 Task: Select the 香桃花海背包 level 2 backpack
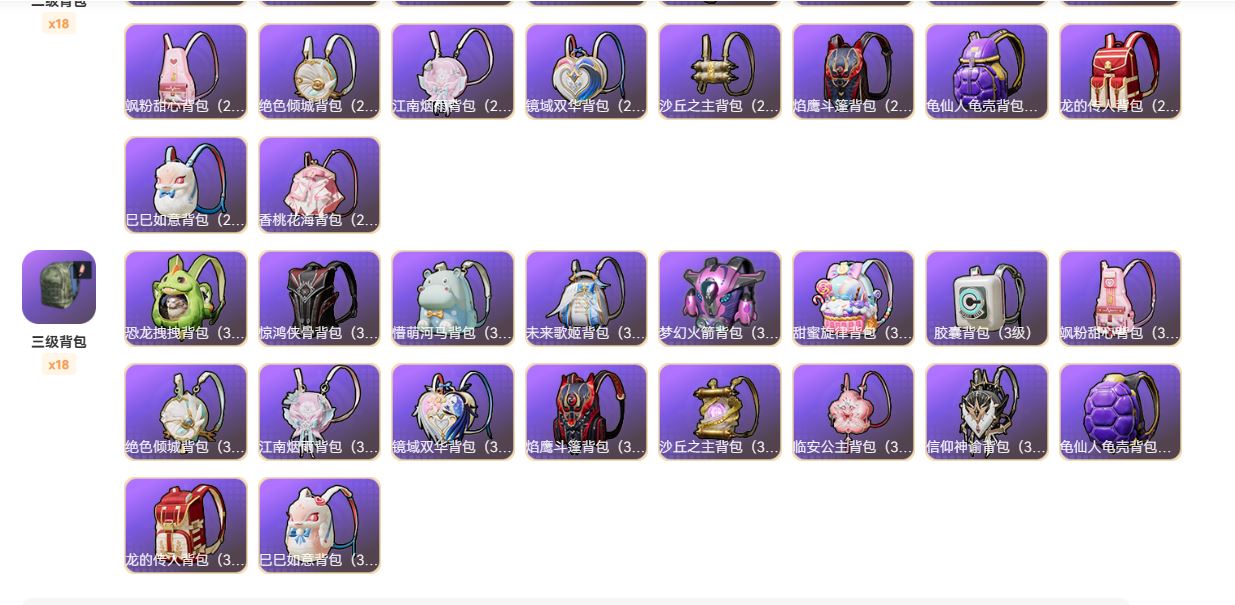click(319, 185)
